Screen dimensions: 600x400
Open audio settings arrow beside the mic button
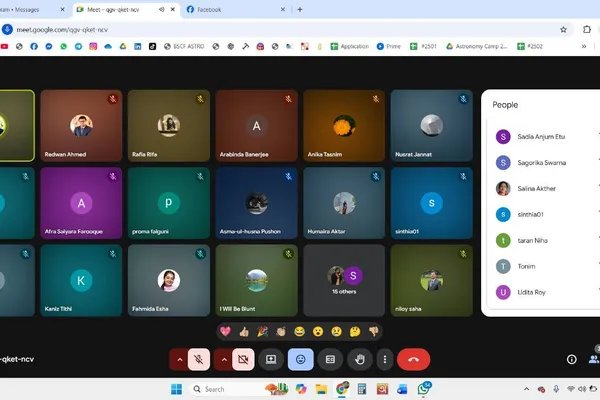point(179,359)
